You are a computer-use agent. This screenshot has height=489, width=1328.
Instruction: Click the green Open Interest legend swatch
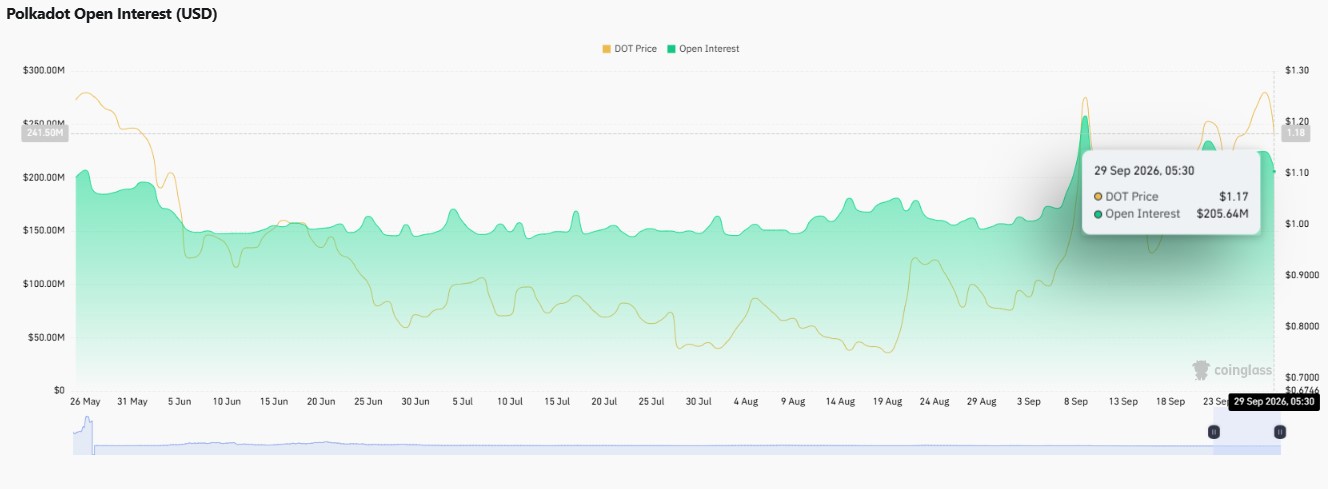coord(672,48)
